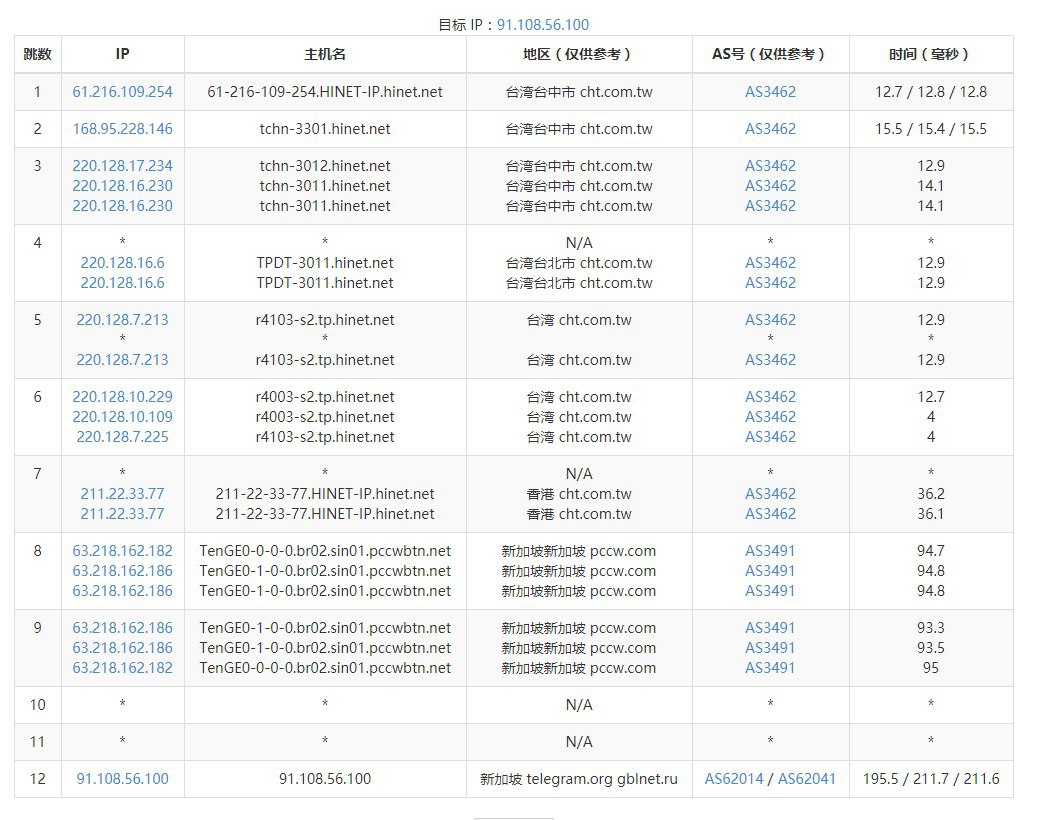Click IP 220.128.17.234 in hop 3
This screenshot has width=1059, height=820.
pos(122,166)
